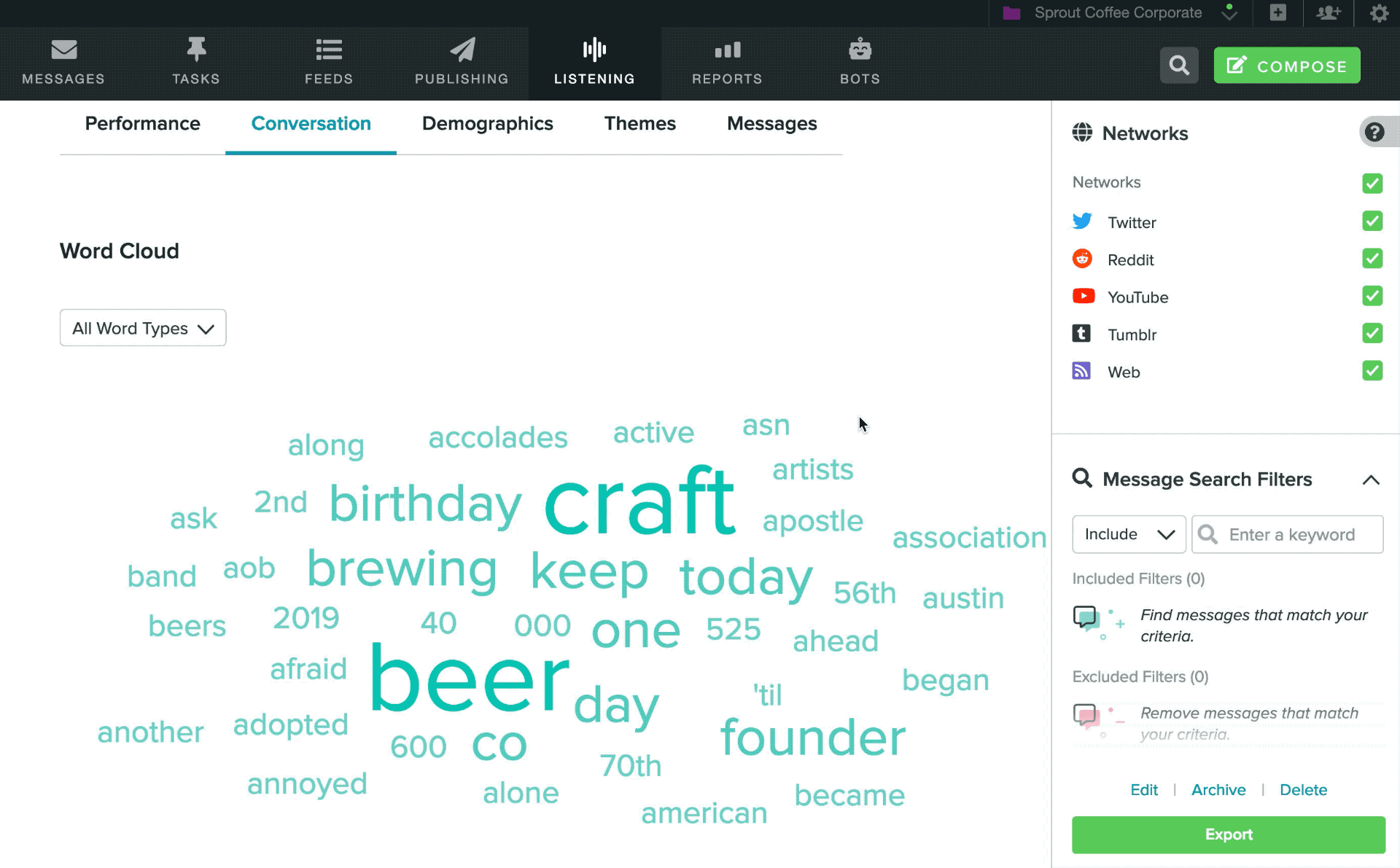Click the Reddit logo icon
This screenshot has height=868, width=1400.
pyautogui.click(x=1082, y=258)
